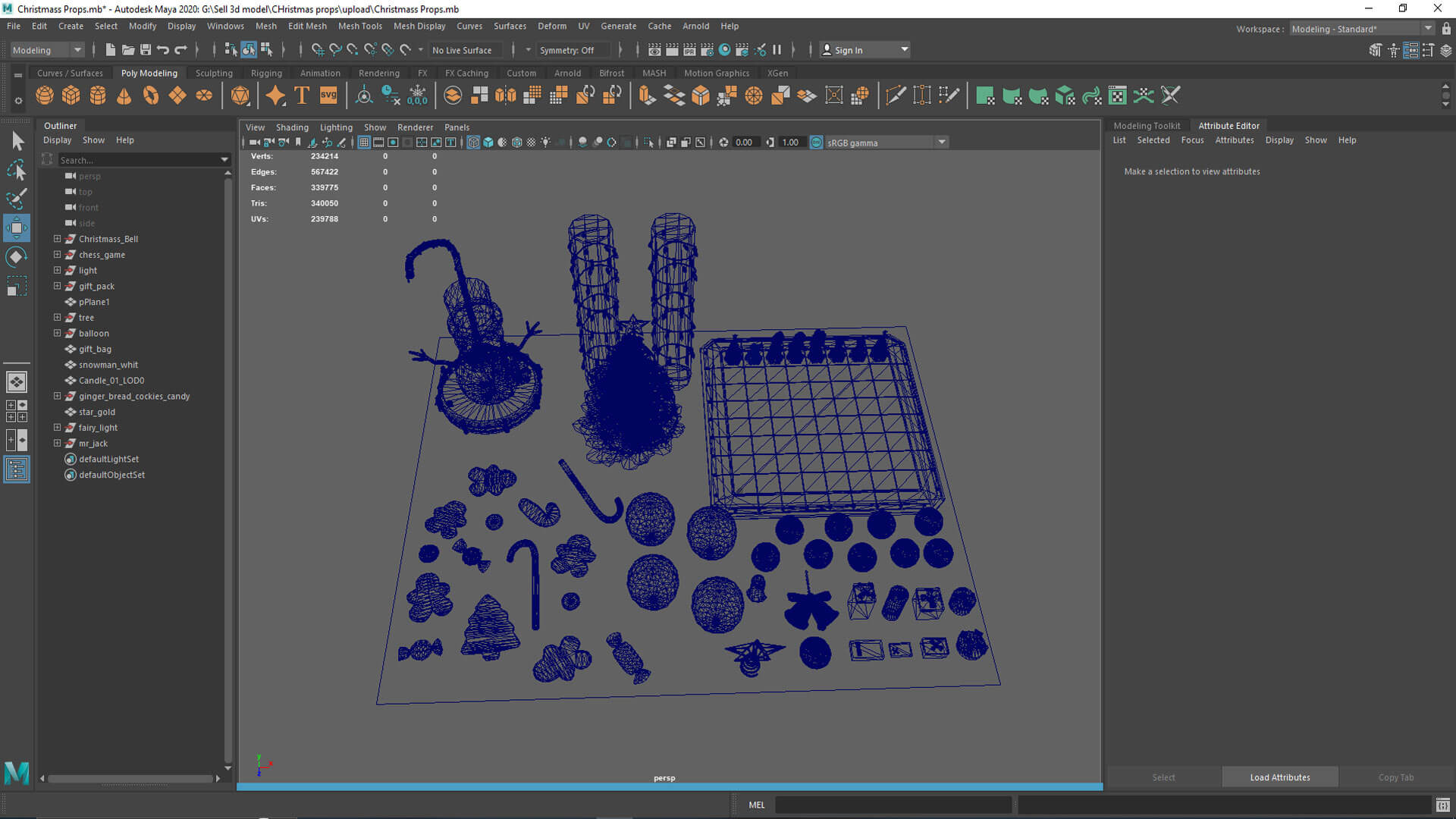Toggle wireframe shading in viewport
The height and width of the screenshot is (819, 1456).
473,143
